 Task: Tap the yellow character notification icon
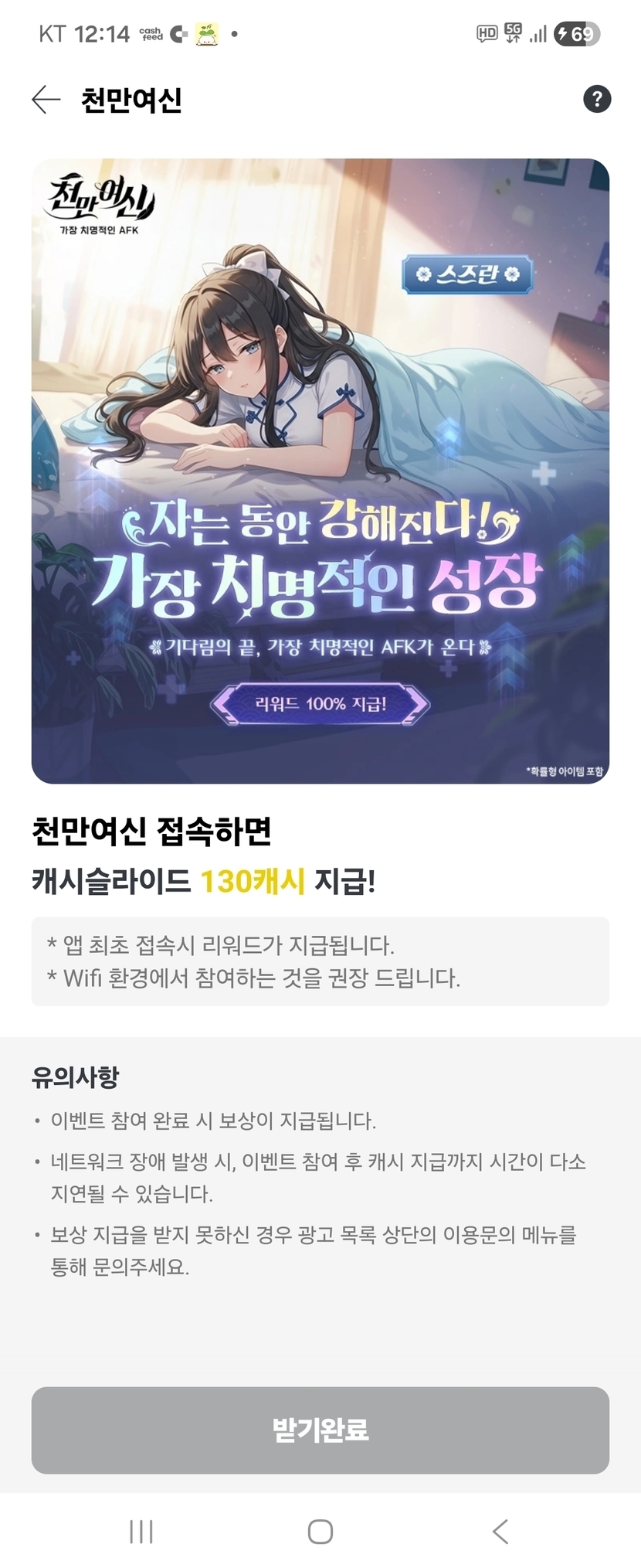coord(206,34)
